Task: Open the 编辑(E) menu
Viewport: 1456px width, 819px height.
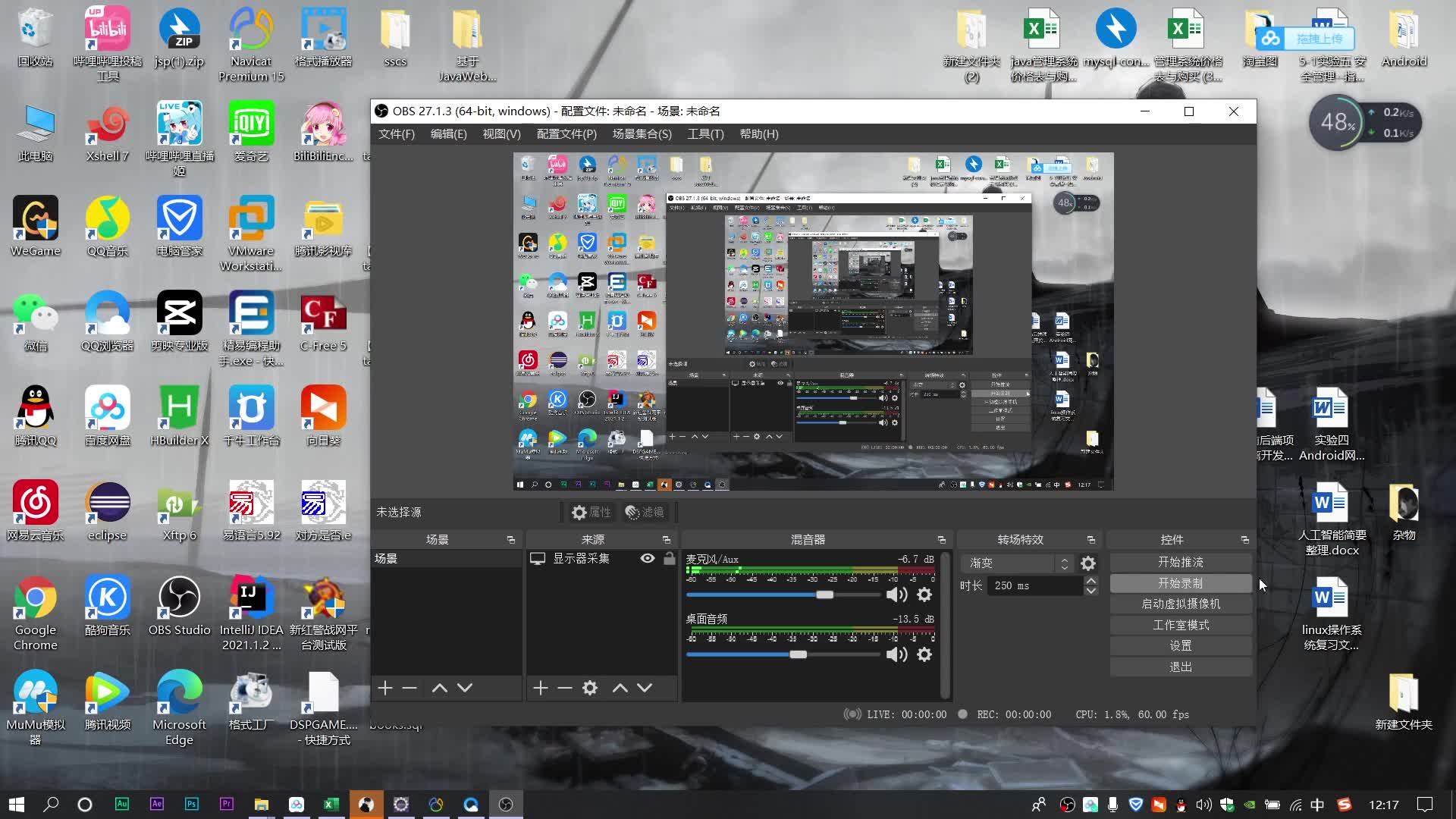Action: [448, 134]
